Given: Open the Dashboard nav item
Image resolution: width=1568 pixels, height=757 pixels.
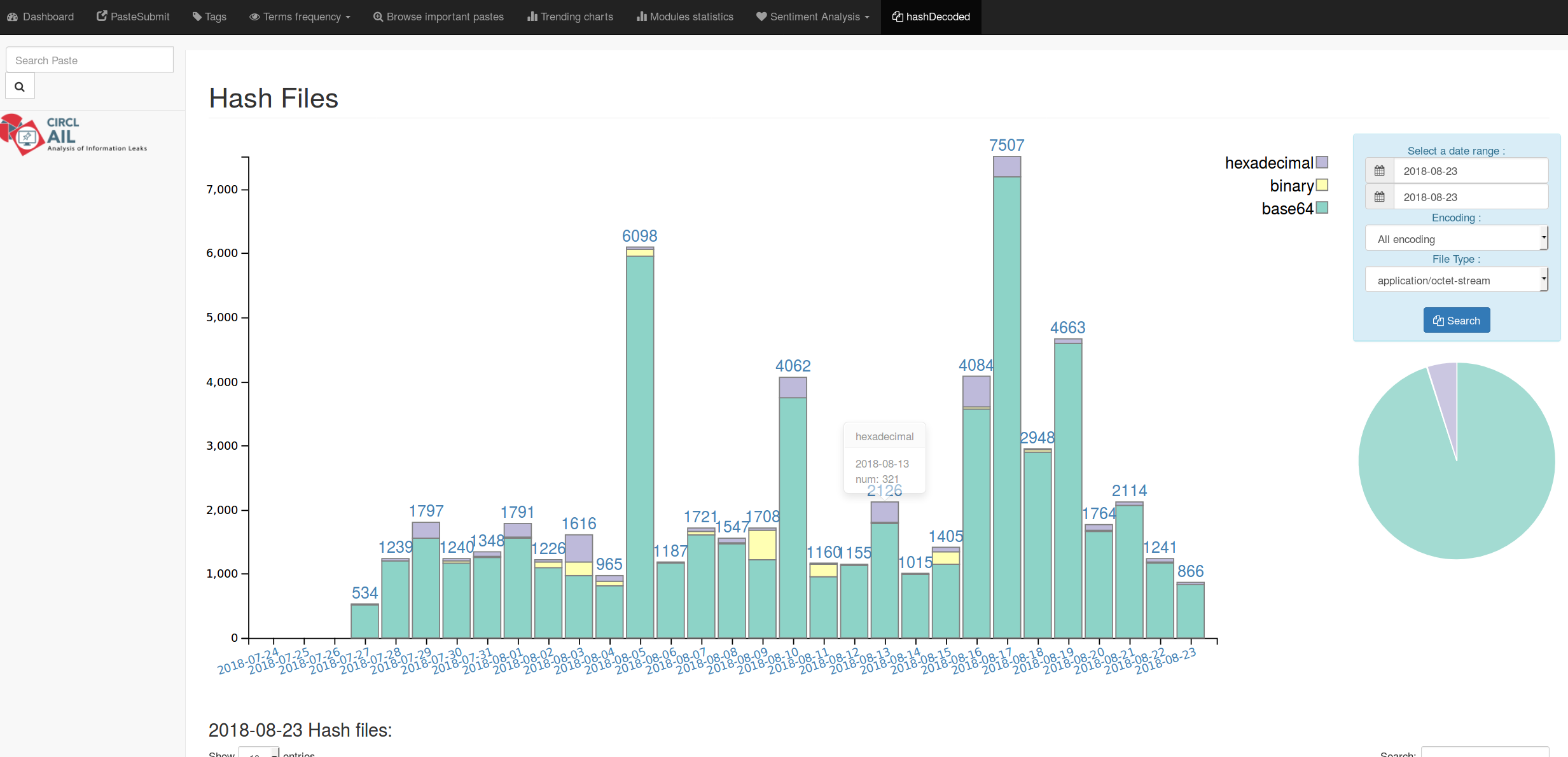Looking at the screenshot, I should [x=41, y=17].
